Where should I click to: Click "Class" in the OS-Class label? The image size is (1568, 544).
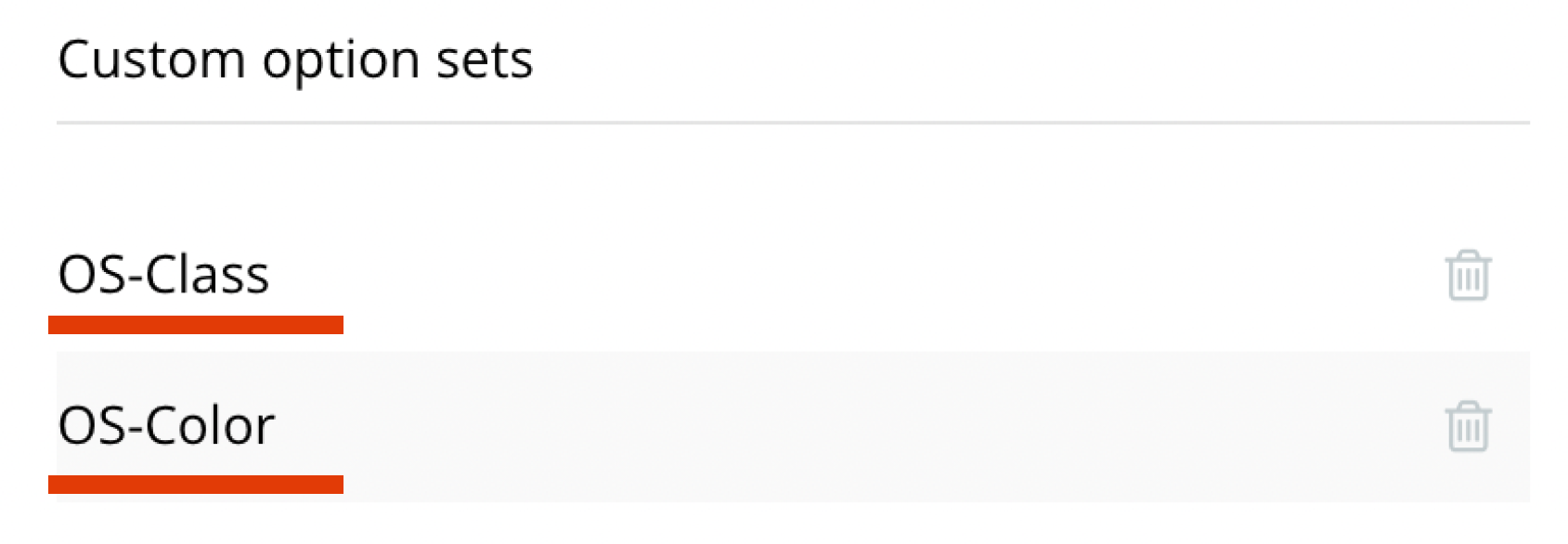point(206,276)
